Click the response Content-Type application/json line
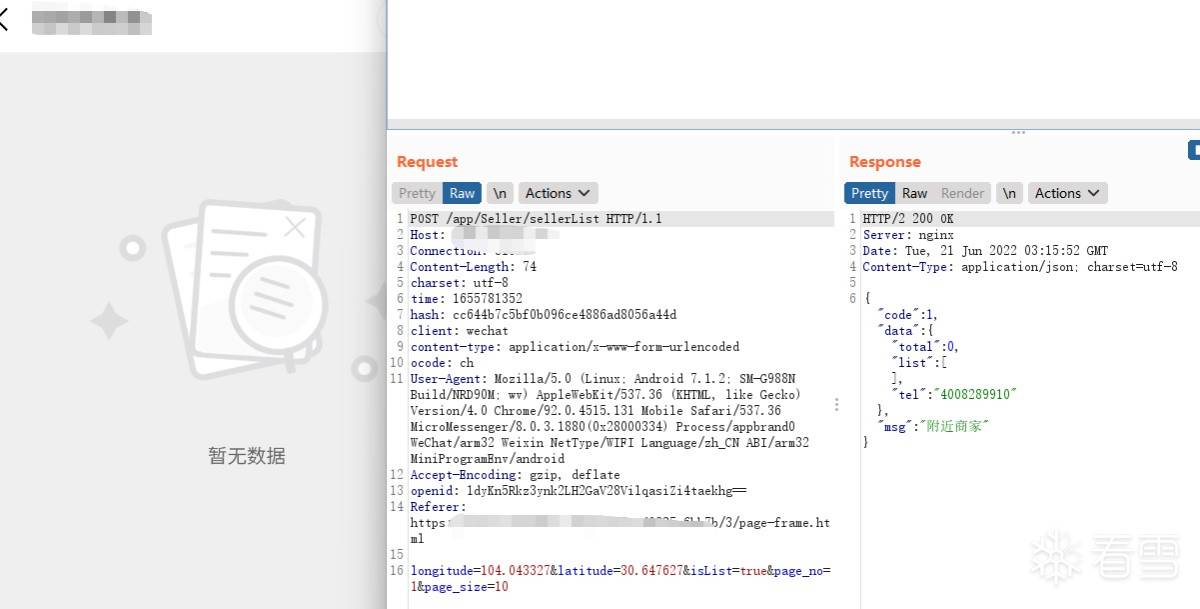 point(1020,267)
